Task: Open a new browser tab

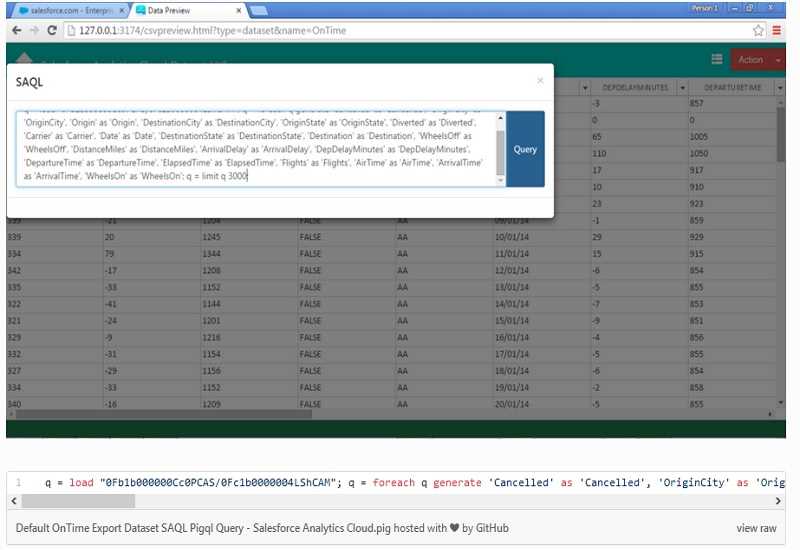Action: point(259,10)
